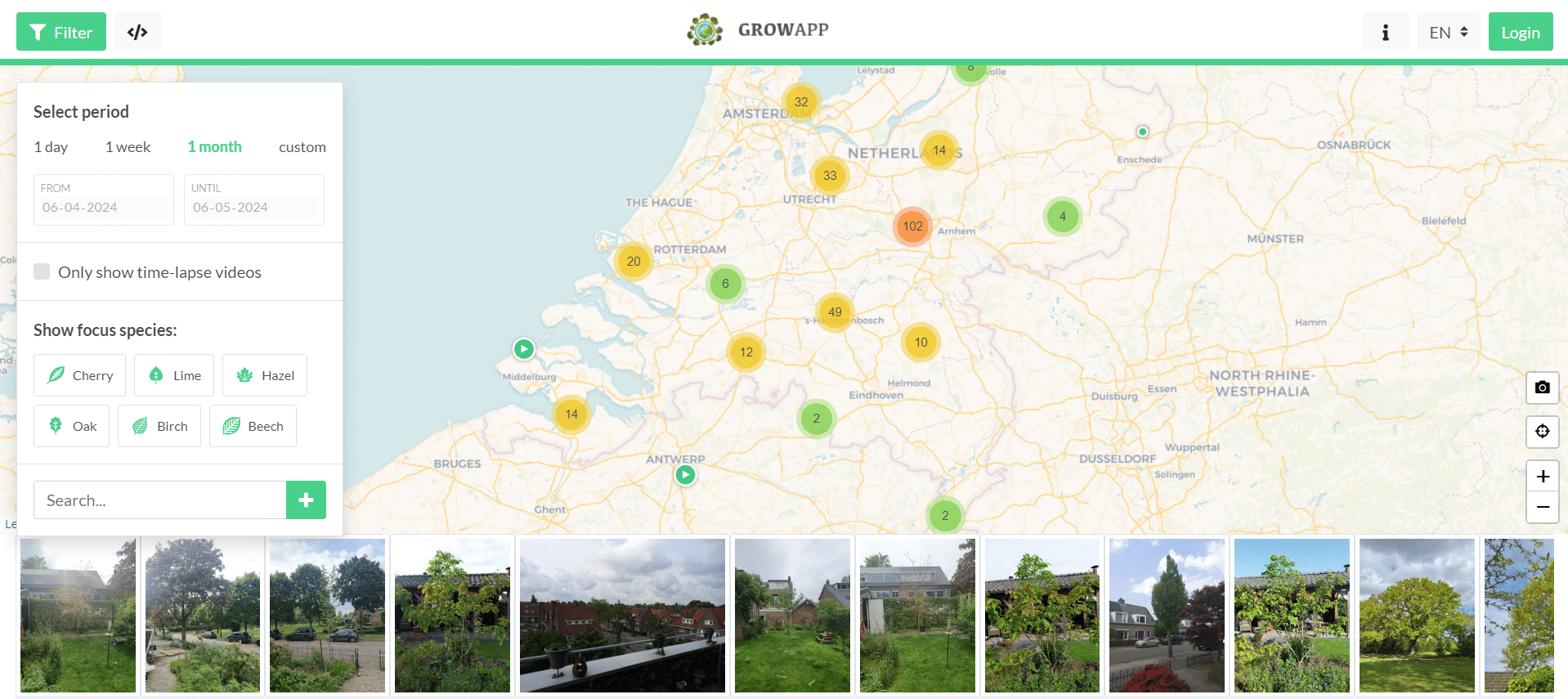Open the UNTIL date picker field
The height and width of the screenshot is (699, 1568).
point(253,207)
